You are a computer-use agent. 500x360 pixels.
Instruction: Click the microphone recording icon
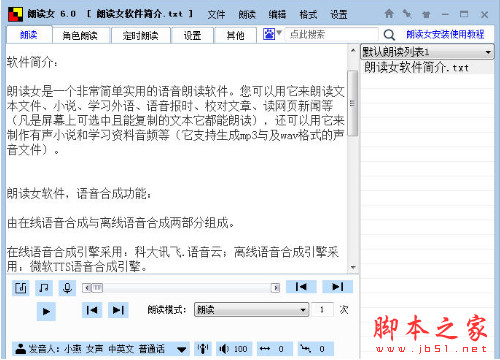pyautogui.click(x=67, y=288)
